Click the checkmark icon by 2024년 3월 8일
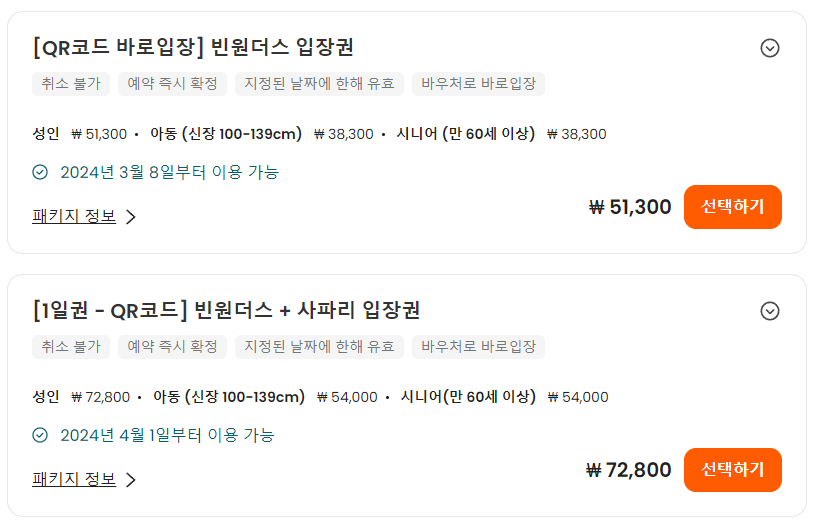Screen dimensions: 815x524 pos(40,172)
